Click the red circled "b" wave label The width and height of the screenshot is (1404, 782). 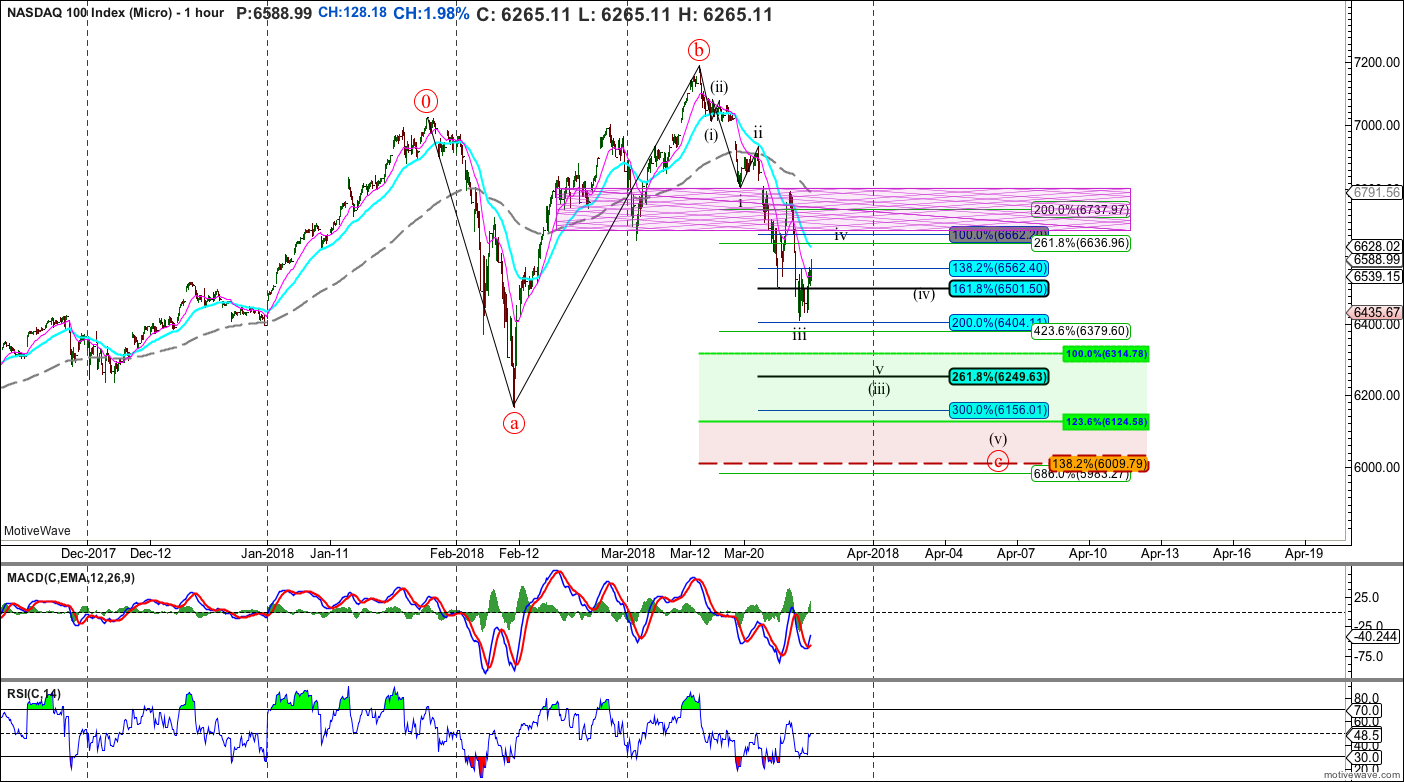[x=698, y=50]
